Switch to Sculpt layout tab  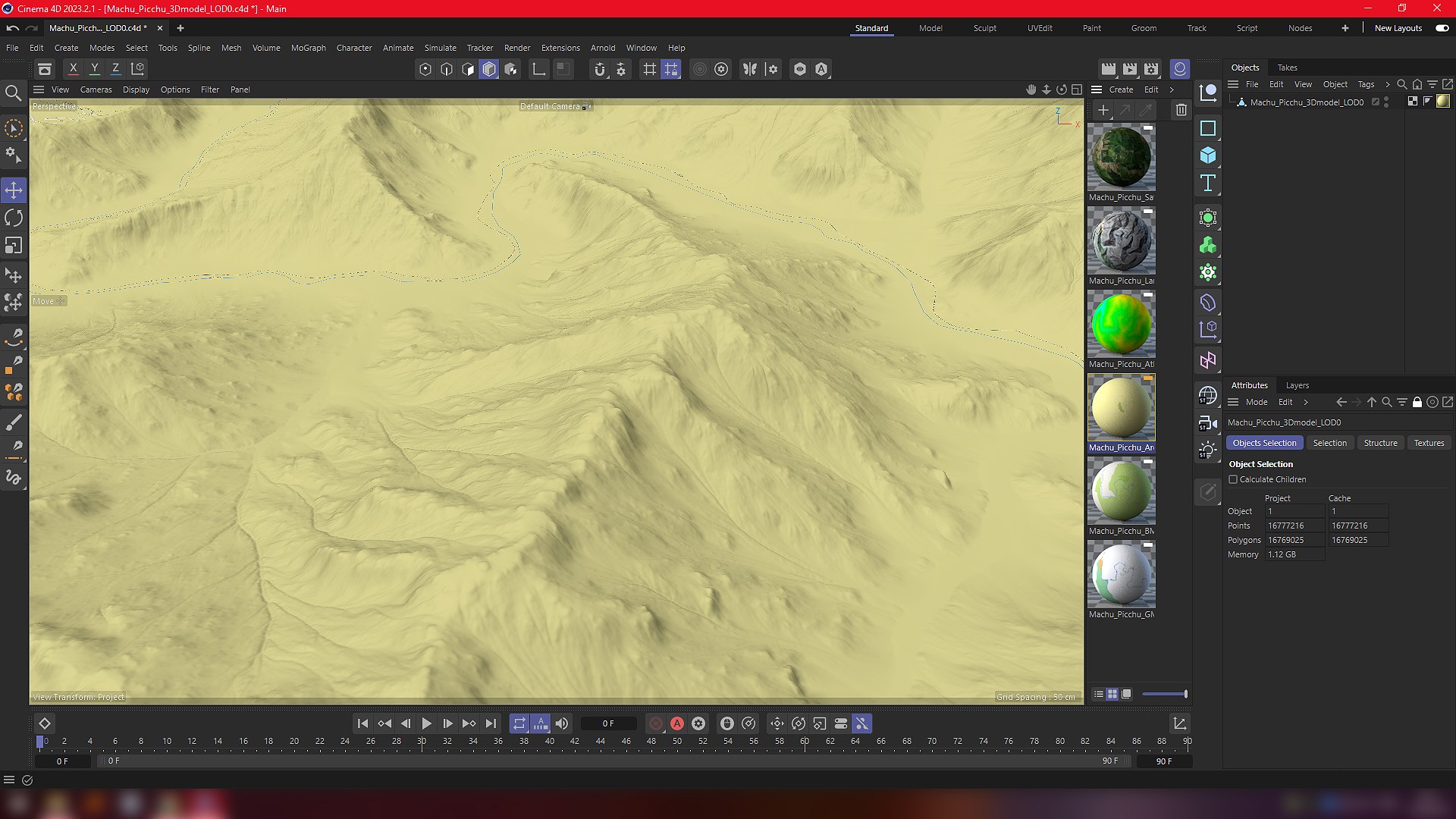[x=984, y=28]
